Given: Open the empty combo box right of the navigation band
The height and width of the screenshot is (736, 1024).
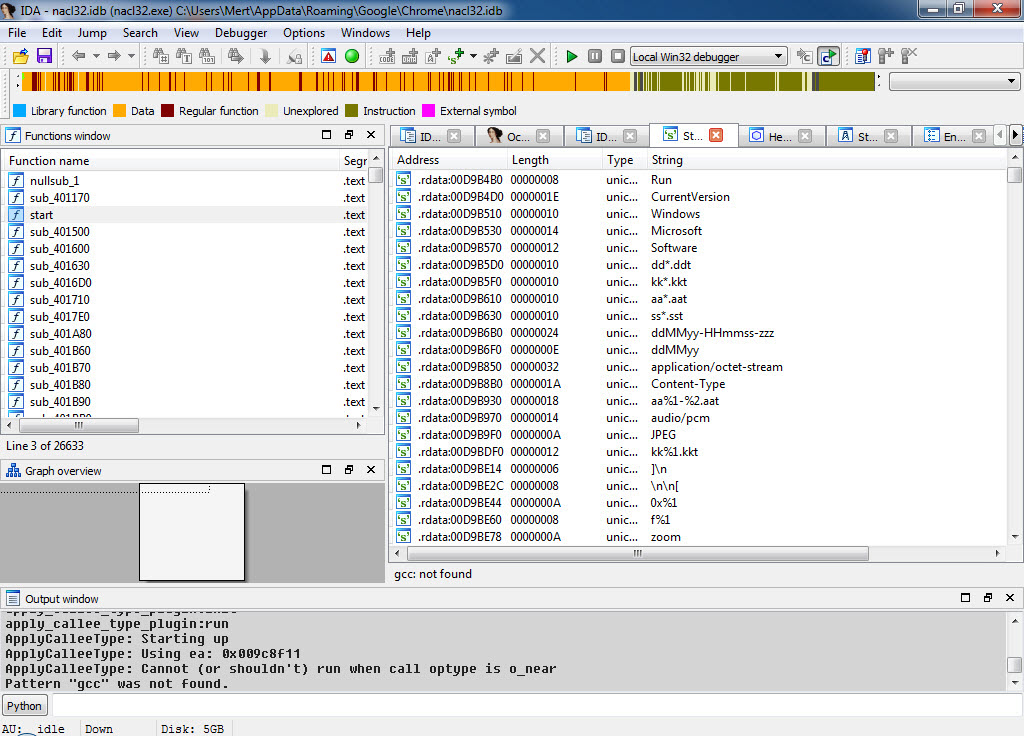Looking at the screenshot, I should click(954, 82).
